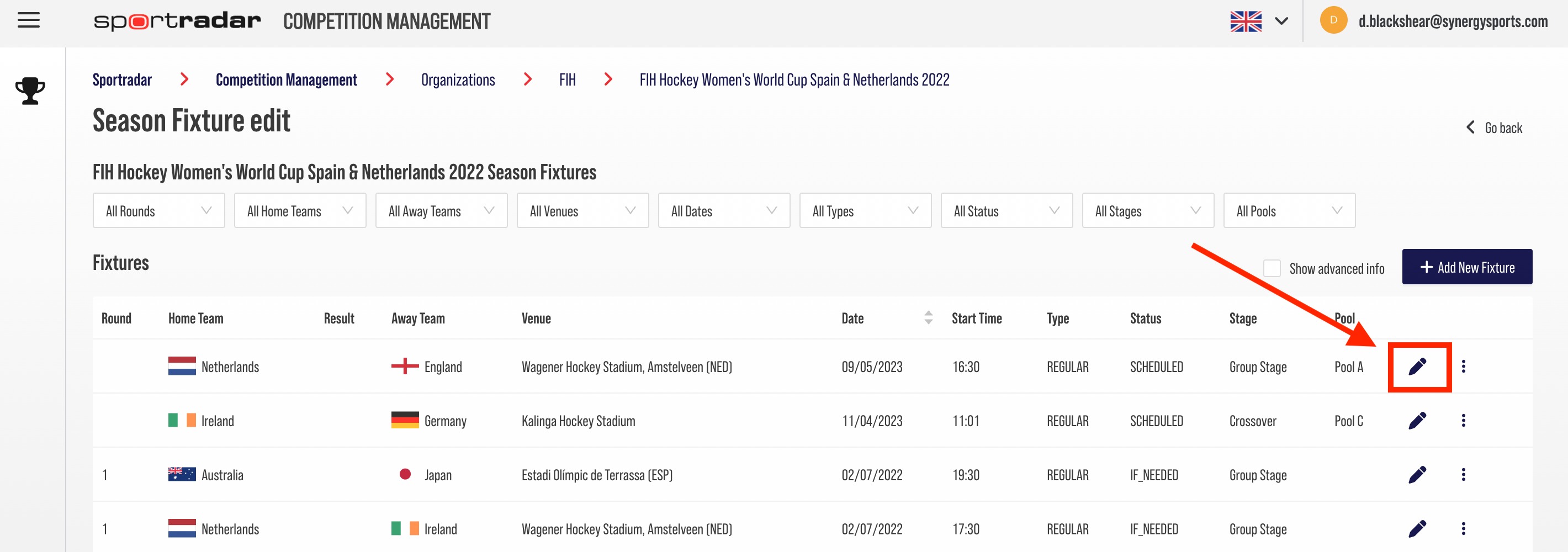Go to Sportradar breadcrumb

pos(123,79)
